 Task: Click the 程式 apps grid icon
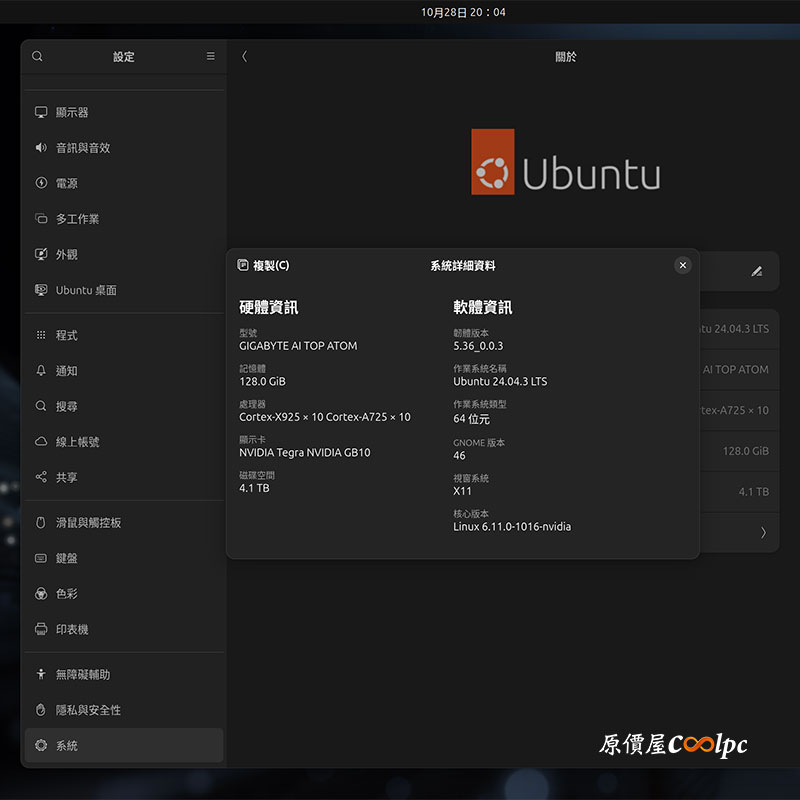pos(41,335)
